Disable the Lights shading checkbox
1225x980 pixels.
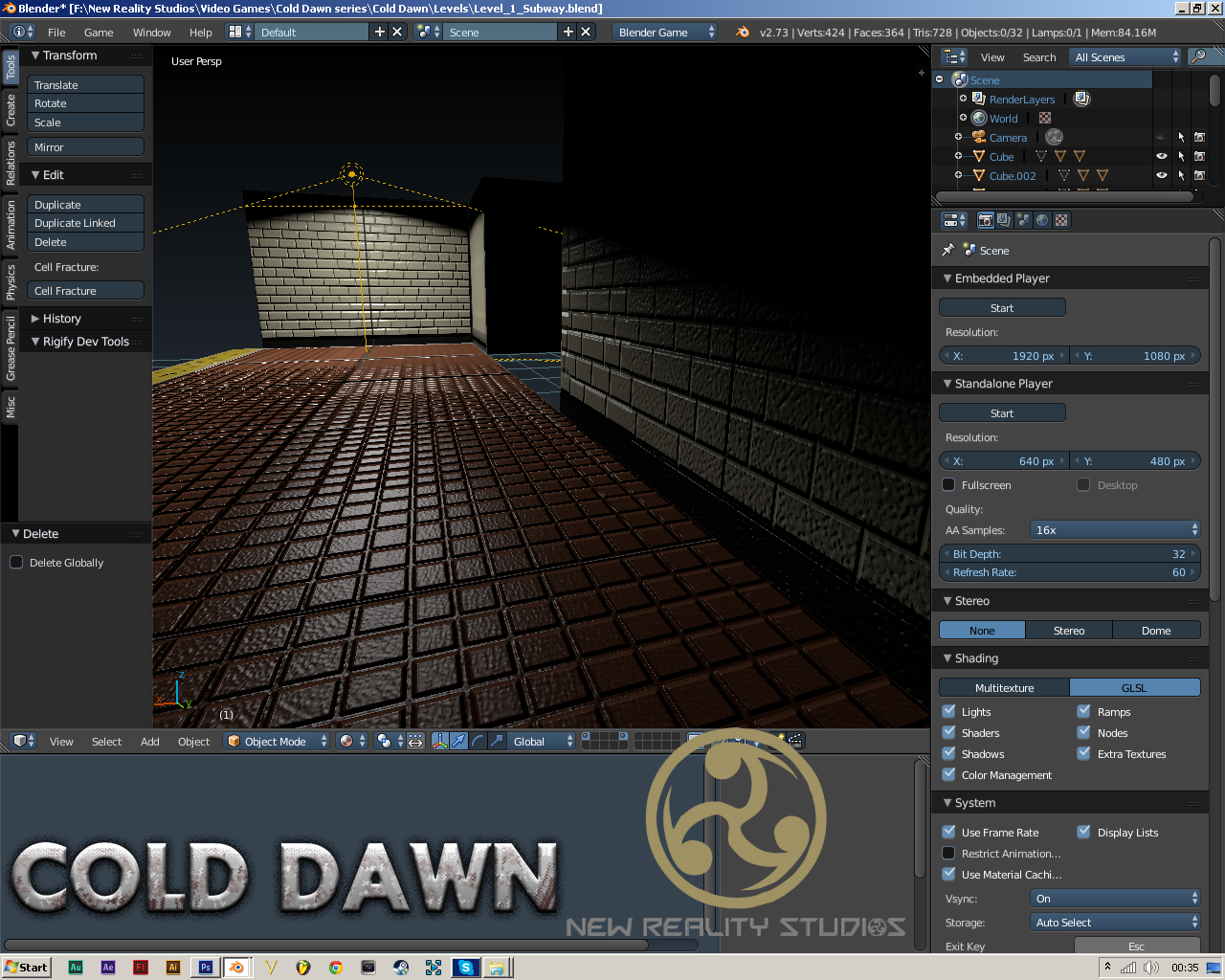pyautogui.click(x=948, y=711)
